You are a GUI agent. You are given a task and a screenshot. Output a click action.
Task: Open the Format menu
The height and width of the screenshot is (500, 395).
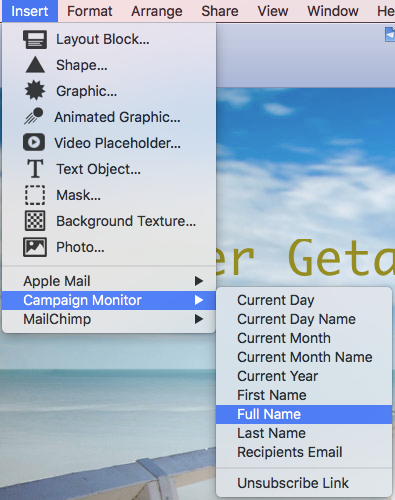(x=90, y=11)
